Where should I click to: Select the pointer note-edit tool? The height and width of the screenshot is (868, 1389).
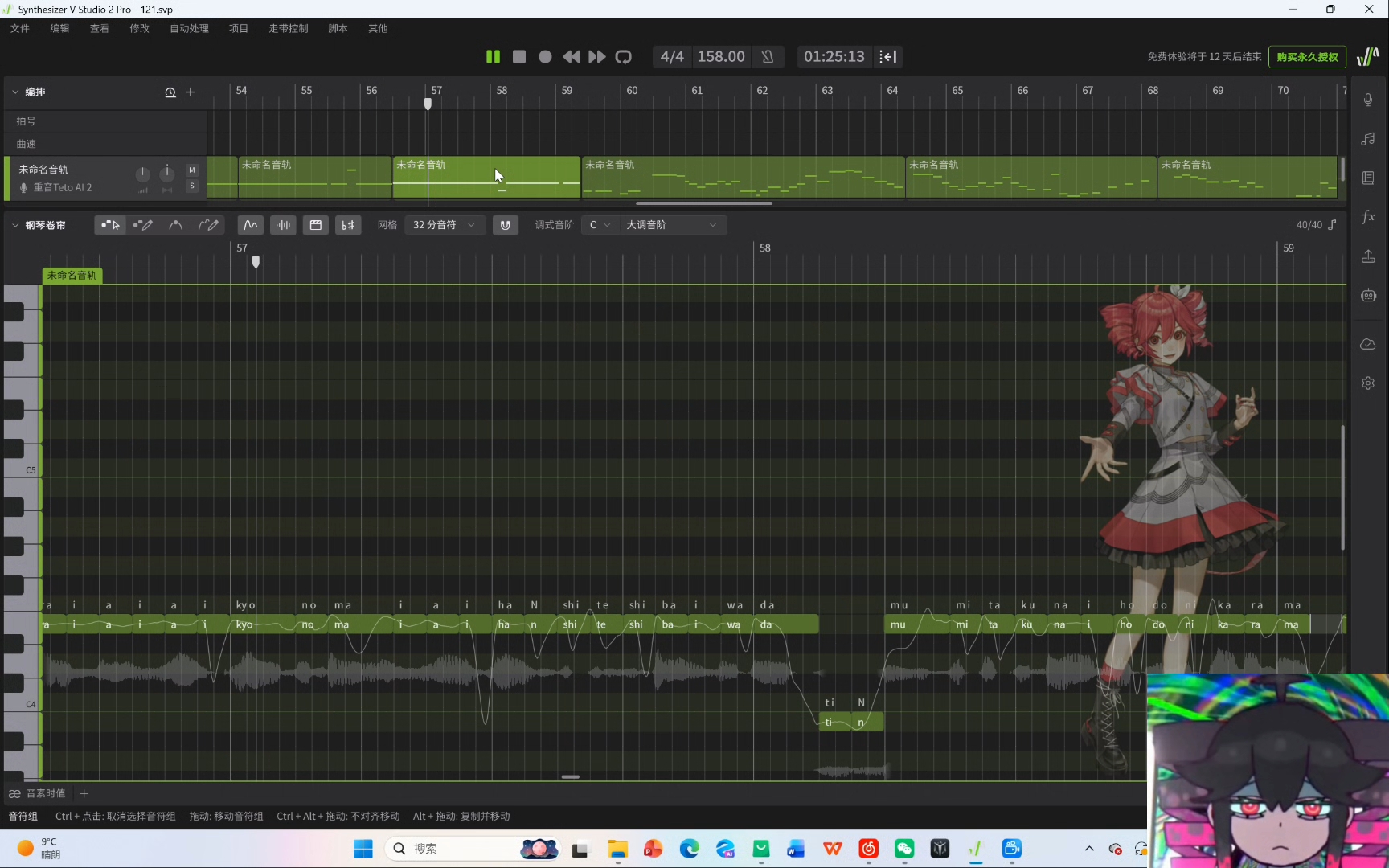pos(110,225)
